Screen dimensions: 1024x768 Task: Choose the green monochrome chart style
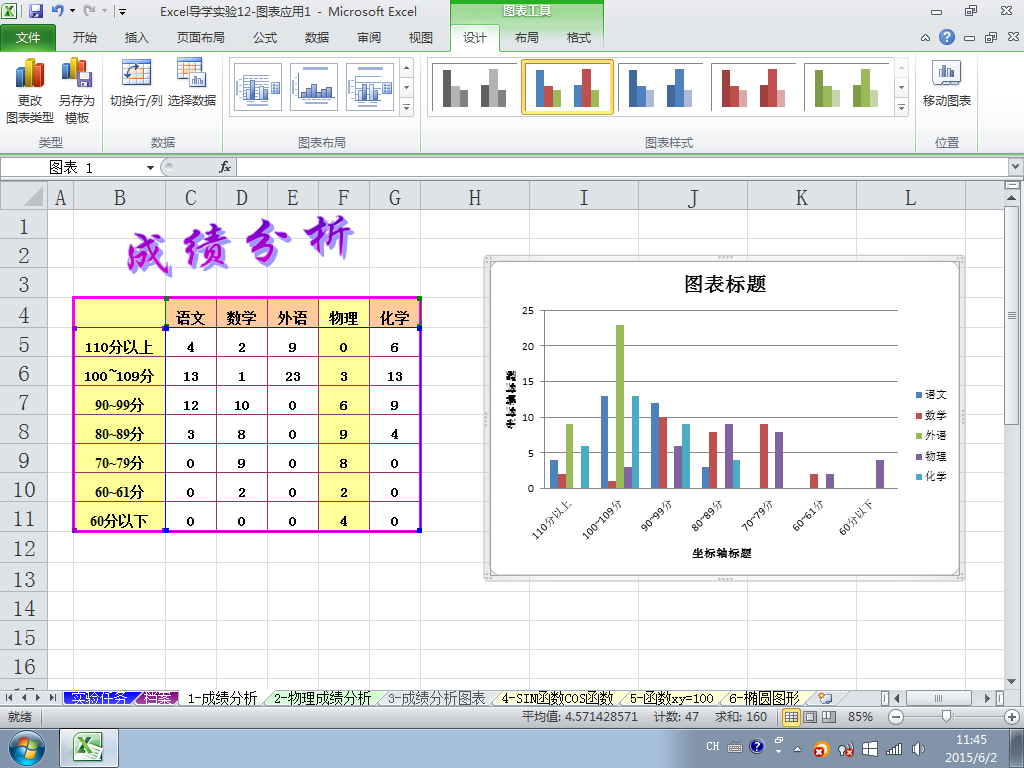click(x=847, y=88)
